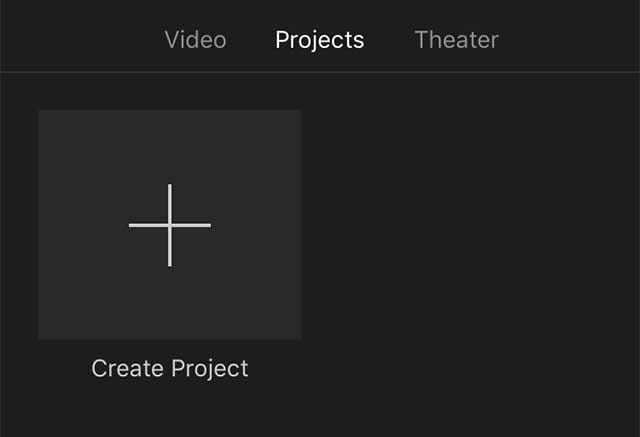640x437 pixels.
Task: Click the Create Project tile
Action: tap(170, 225)
